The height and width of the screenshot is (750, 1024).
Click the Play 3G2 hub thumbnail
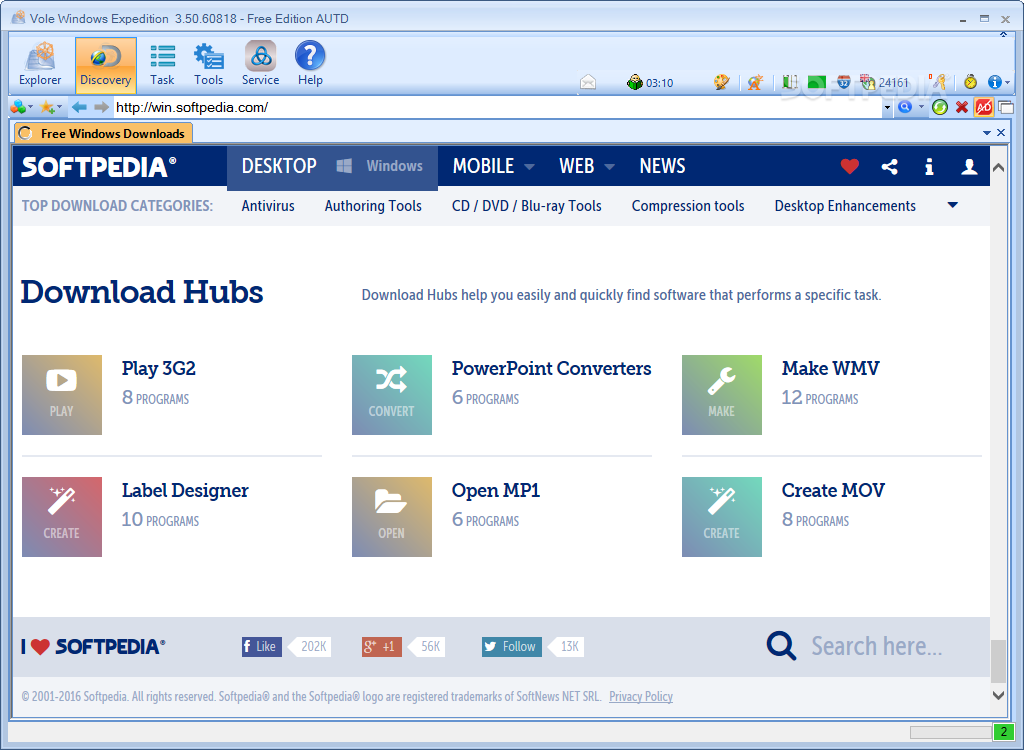(62, 395)
